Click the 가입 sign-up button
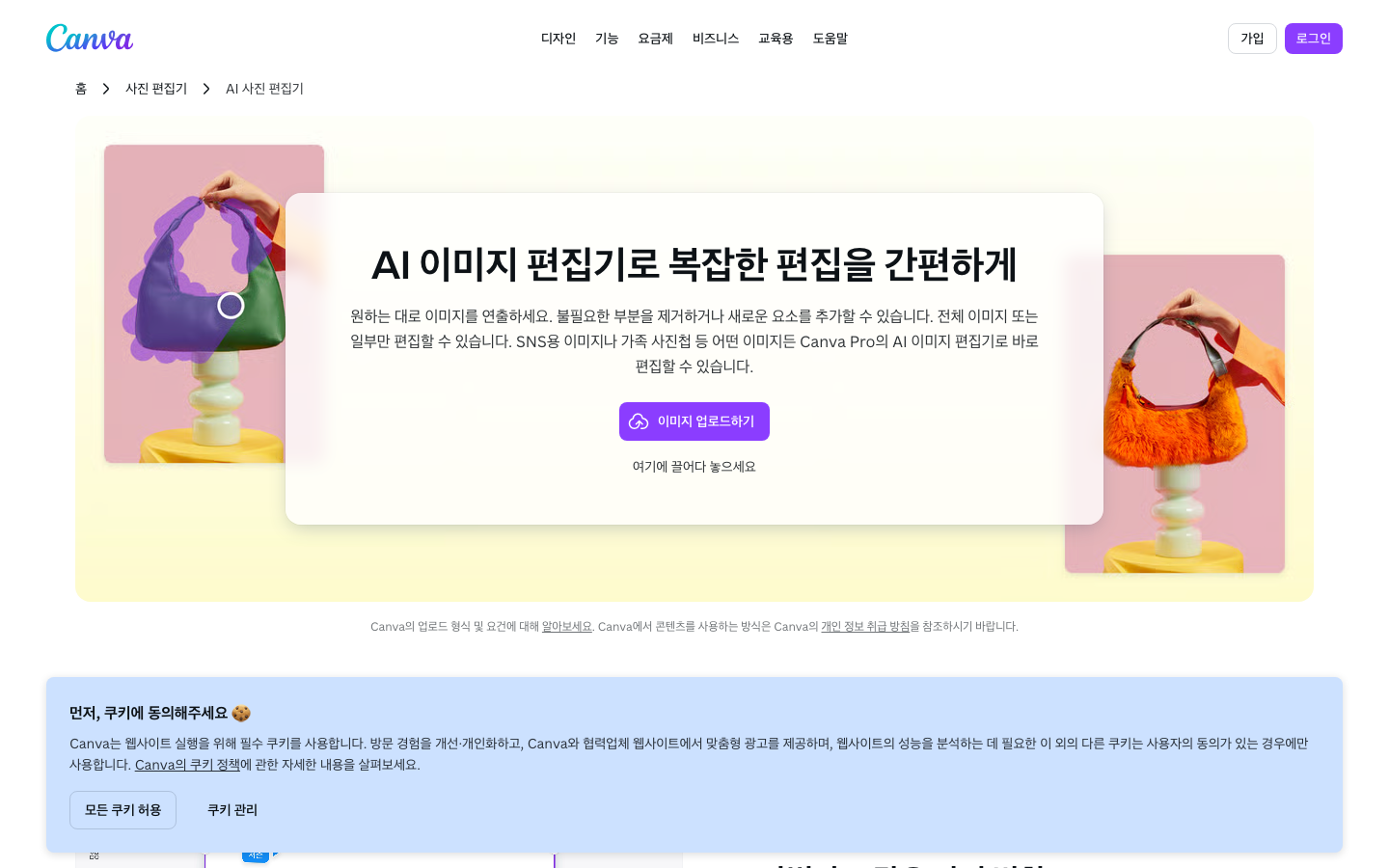The image size is (1389, 868). tap(1252, 39)
